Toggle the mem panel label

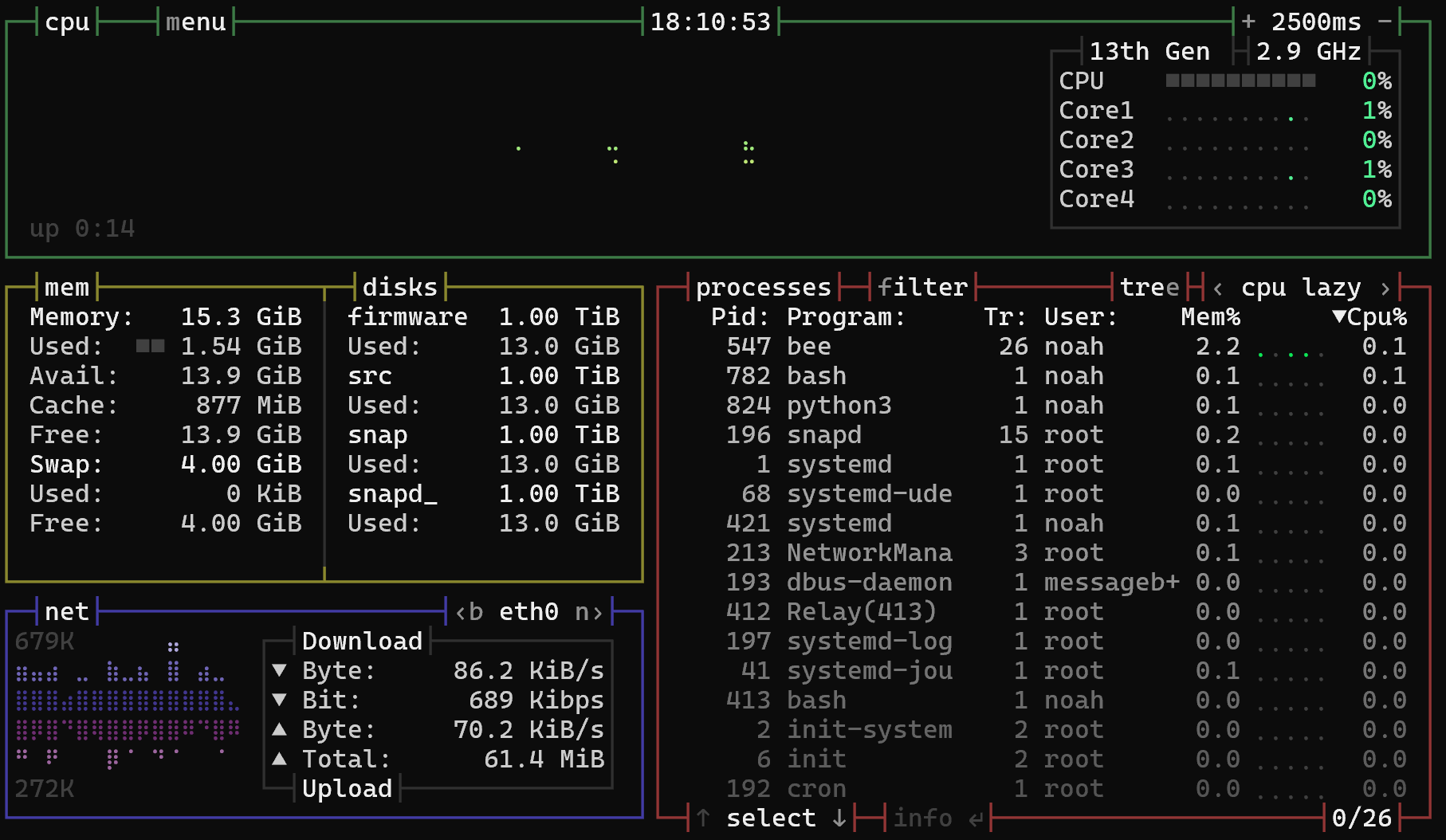tap(67, 287)
